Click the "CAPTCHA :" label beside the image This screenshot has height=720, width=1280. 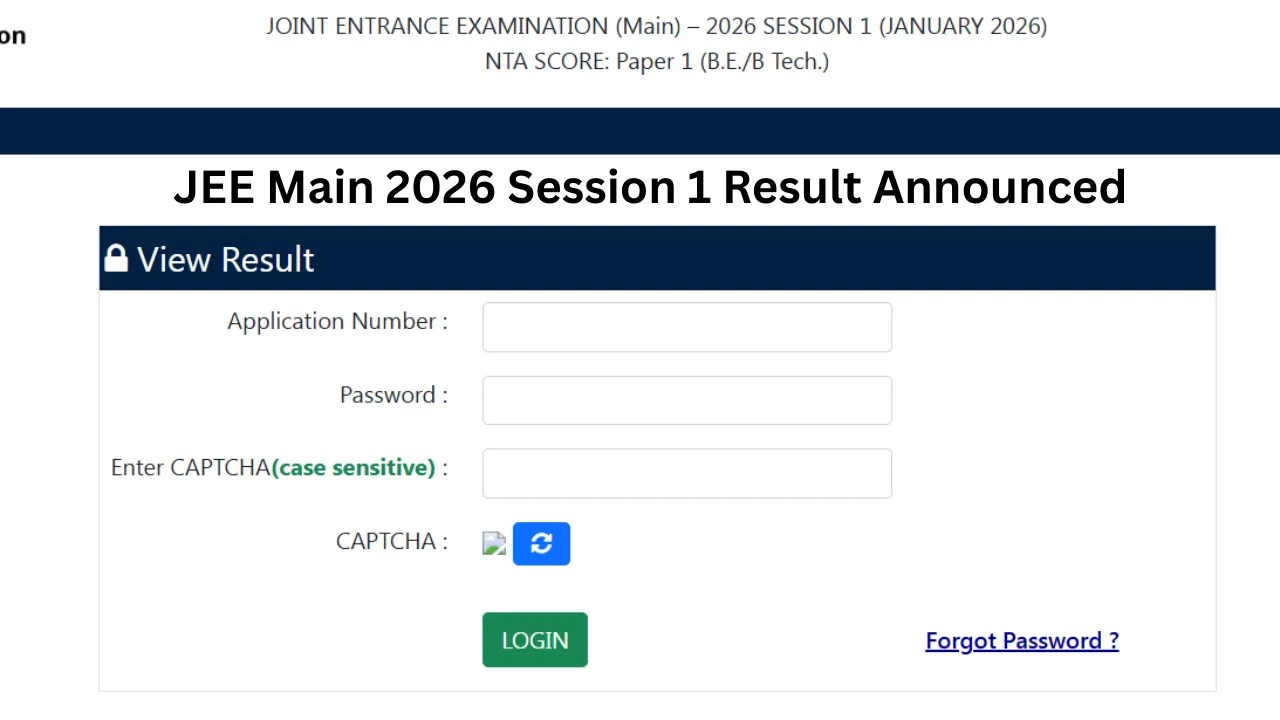click(x=391, y=541)
